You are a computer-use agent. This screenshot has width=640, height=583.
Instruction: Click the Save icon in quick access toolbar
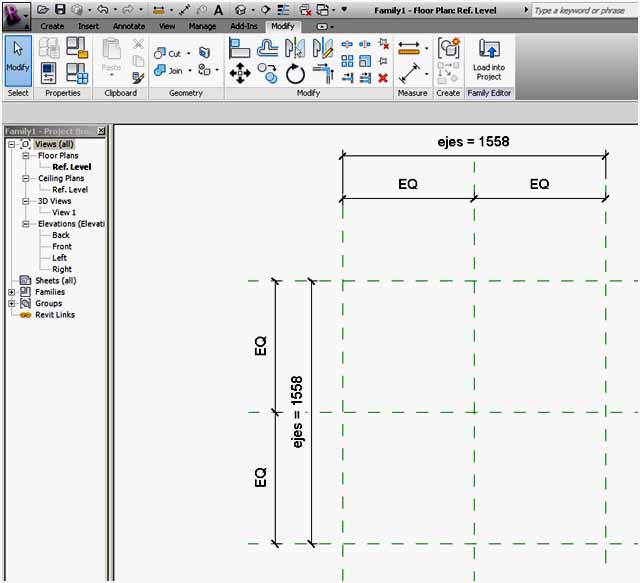click(60, 9)
